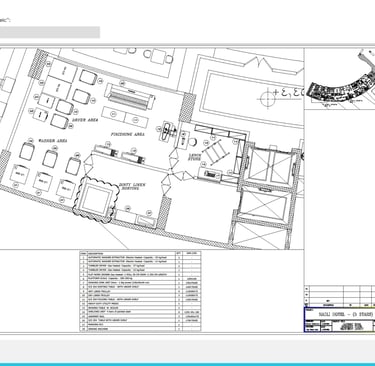The image size is (375, 366).
Task: Click the "LINEN STORE" room label
Action: point(194,156)
